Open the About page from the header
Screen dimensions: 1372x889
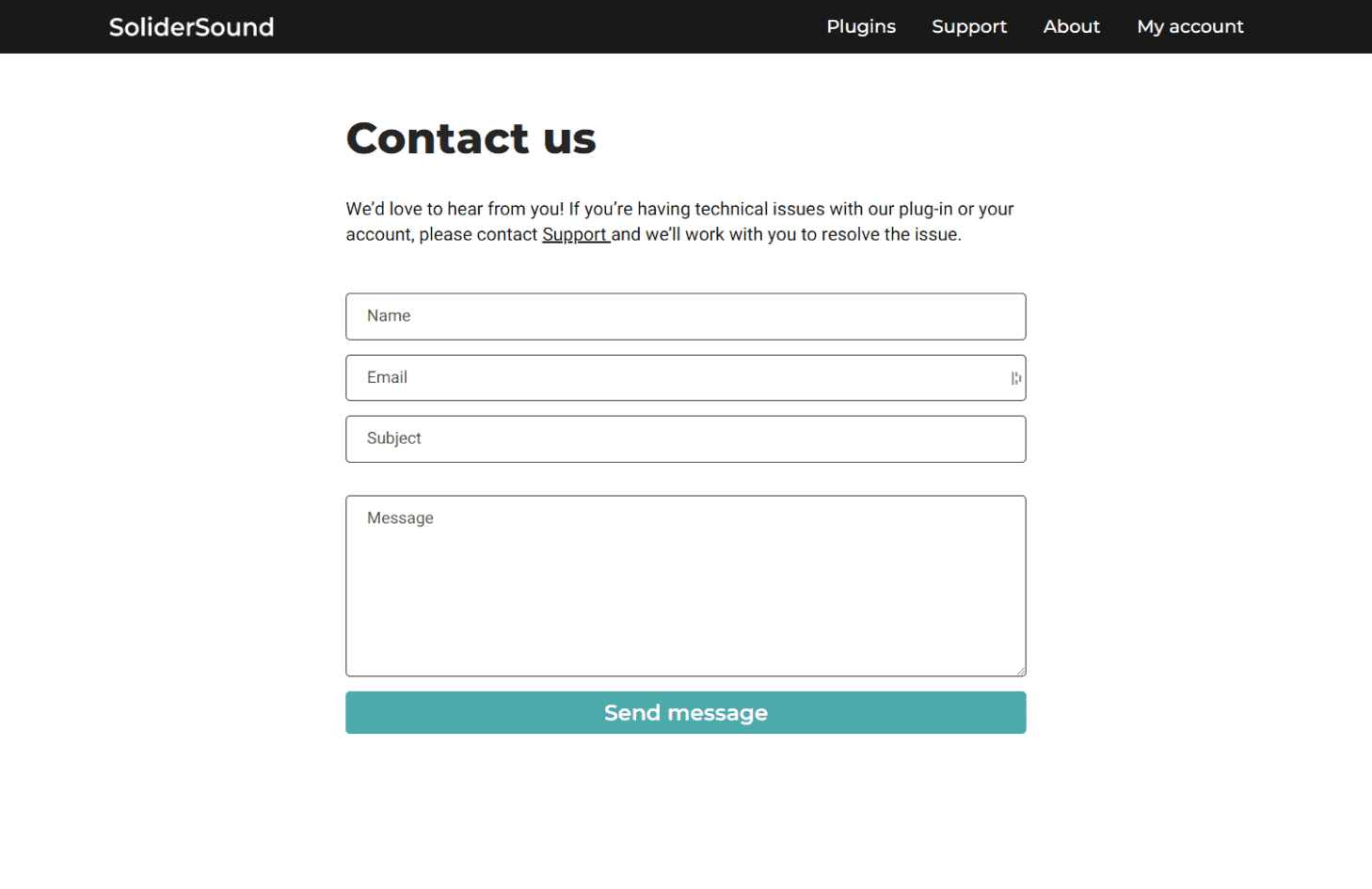(x=1071, y=27)
